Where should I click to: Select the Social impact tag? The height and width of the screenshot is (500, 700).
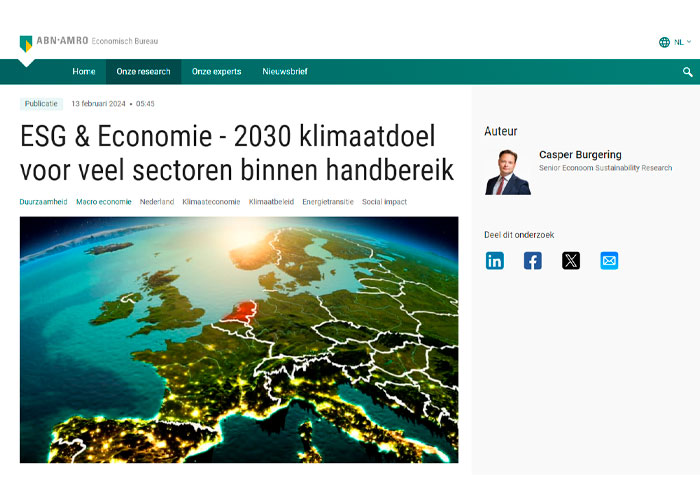pyautogui.click(x=384, y=202)
